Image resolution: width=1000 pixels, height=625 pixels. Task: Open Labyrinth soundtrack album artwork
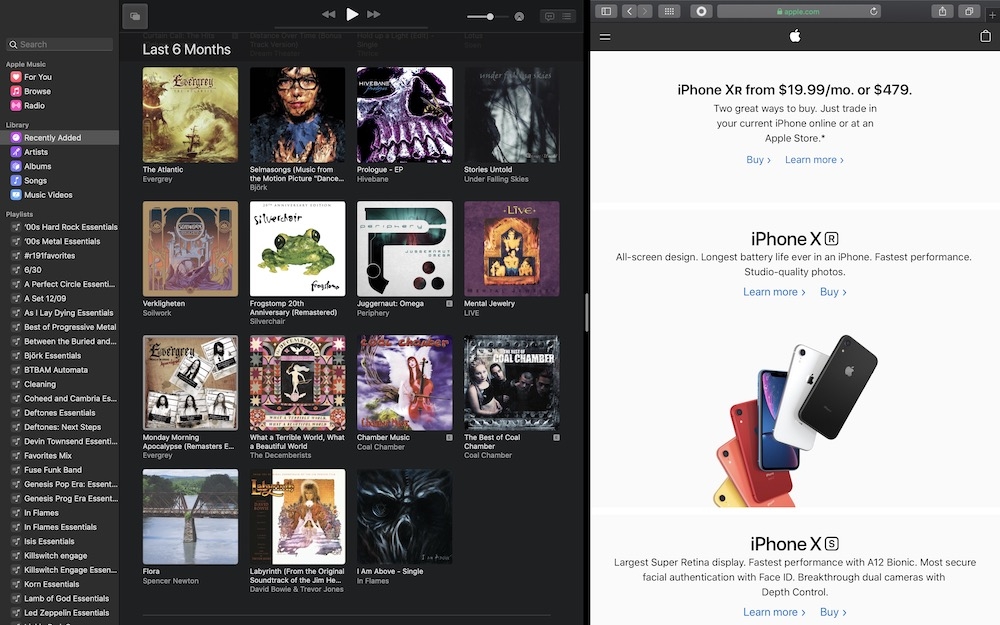(297, 517)
